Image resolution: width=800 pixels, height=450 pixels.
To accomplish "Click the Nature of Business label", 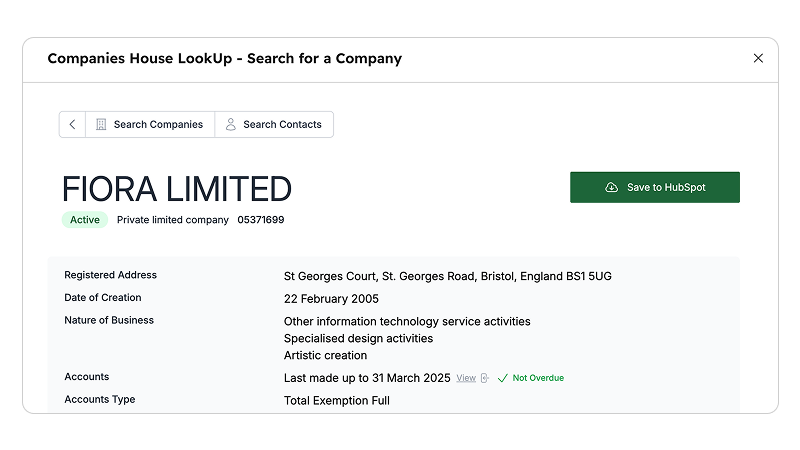I will click(109, 320).
